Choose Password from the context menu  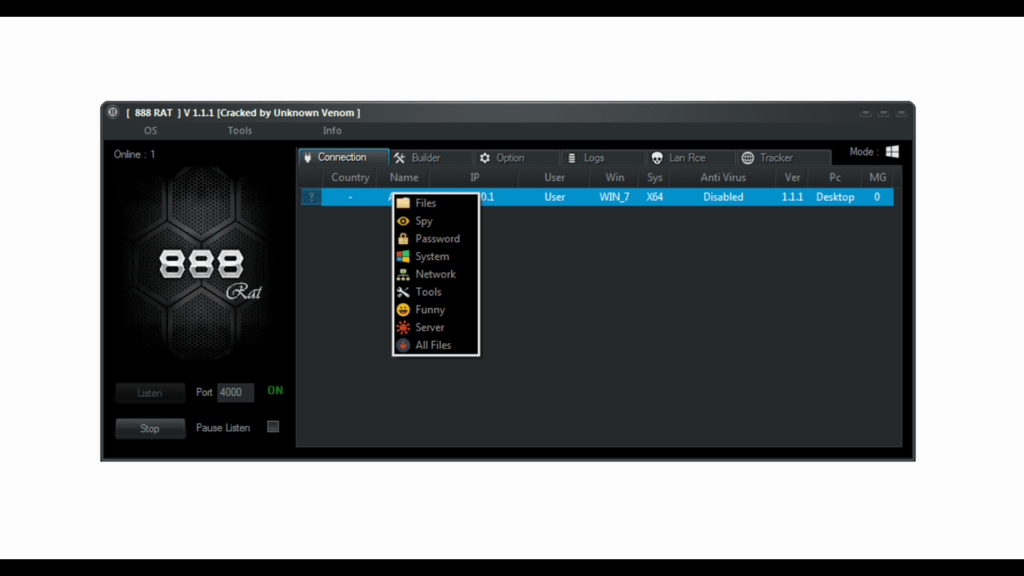(x=436, y=238)
